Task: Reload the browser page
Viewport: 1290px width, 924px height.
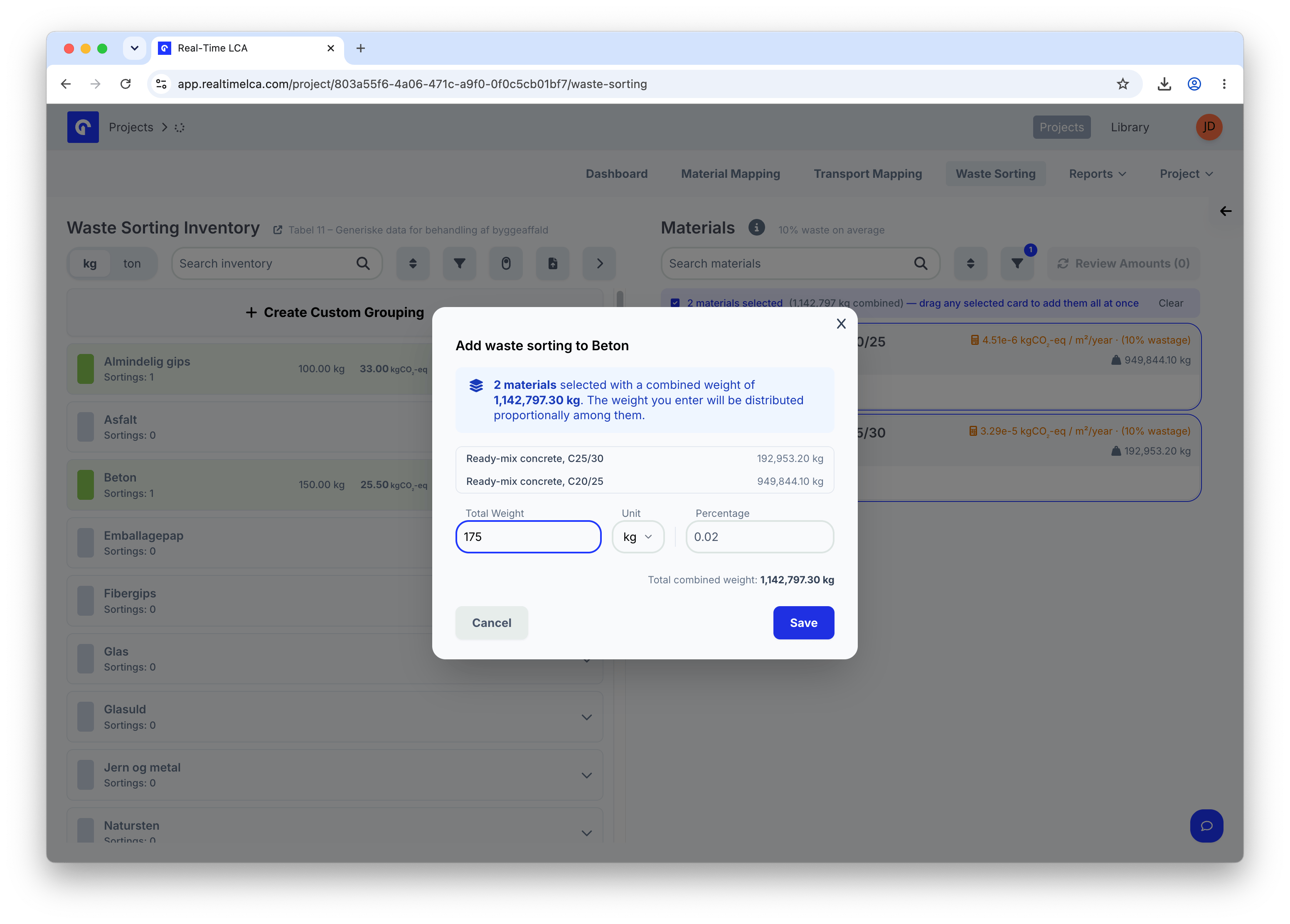Action: [126, 84]
